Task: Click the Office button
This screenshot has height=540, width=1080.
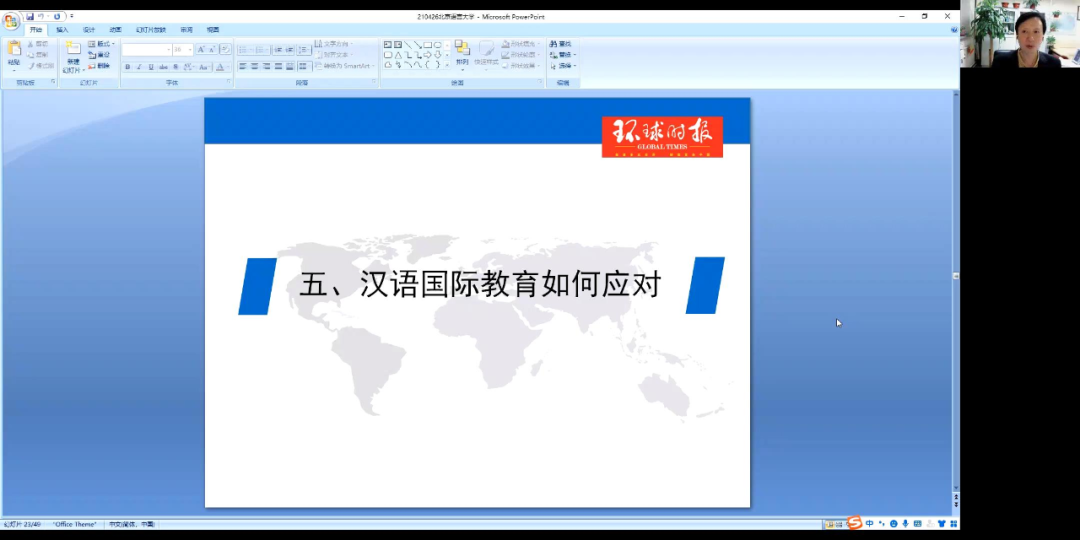Action: (x=11, y=20)
